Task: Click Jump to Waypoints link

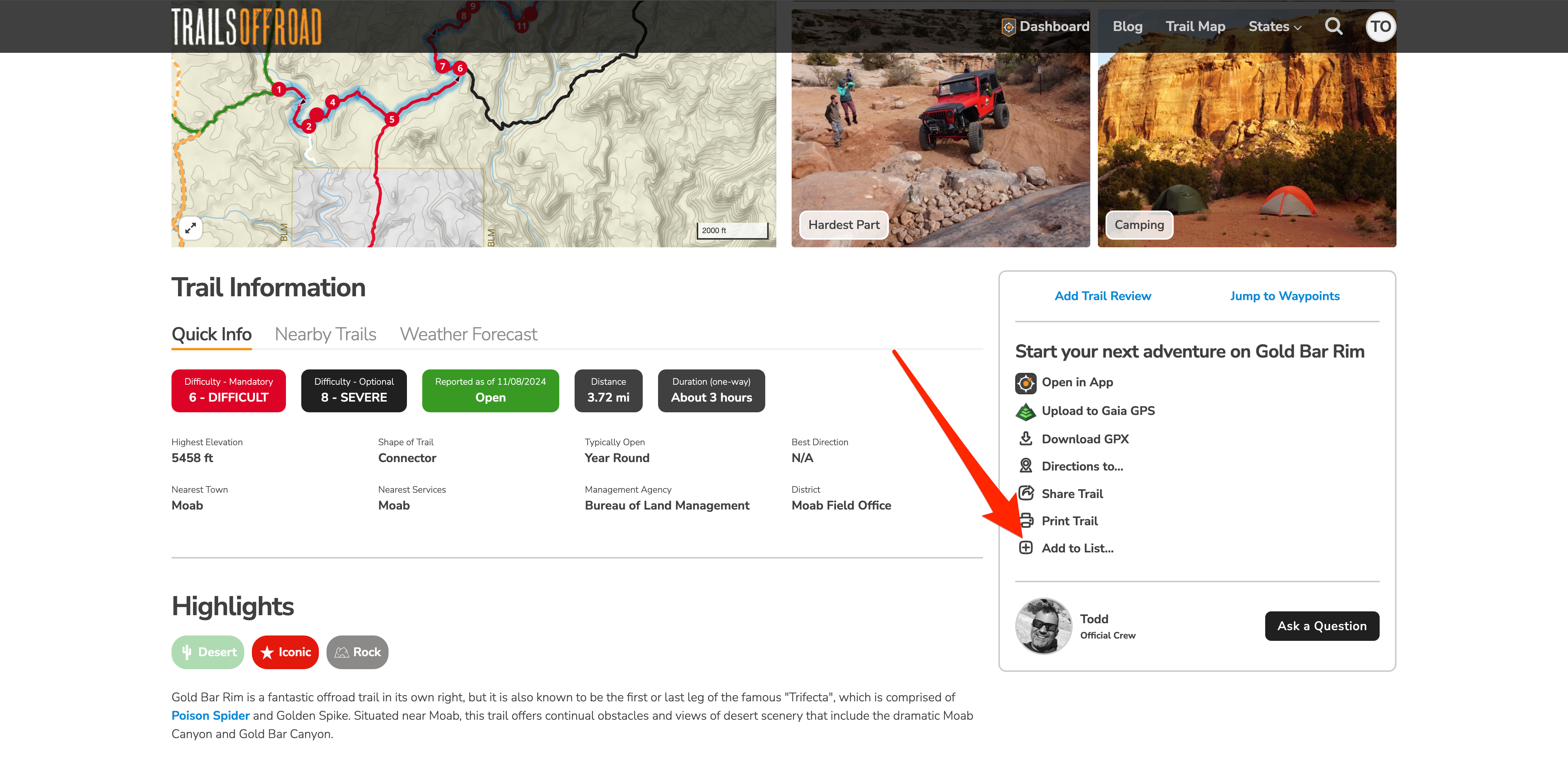Action: pos(1284,296)
